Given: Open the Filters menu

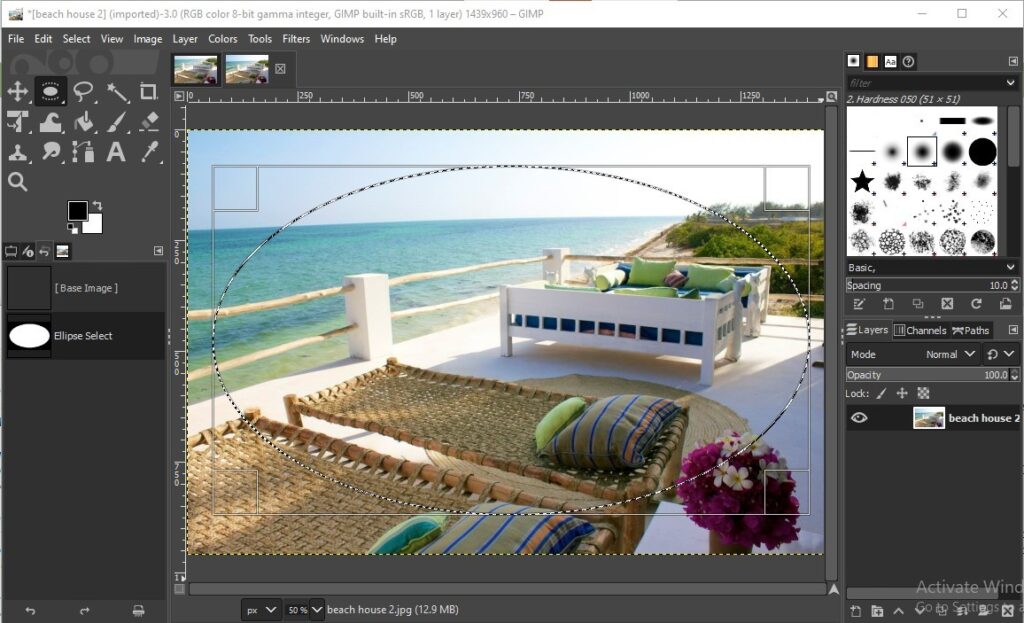Looking at the screenshot, I should (x=296, y=39).
